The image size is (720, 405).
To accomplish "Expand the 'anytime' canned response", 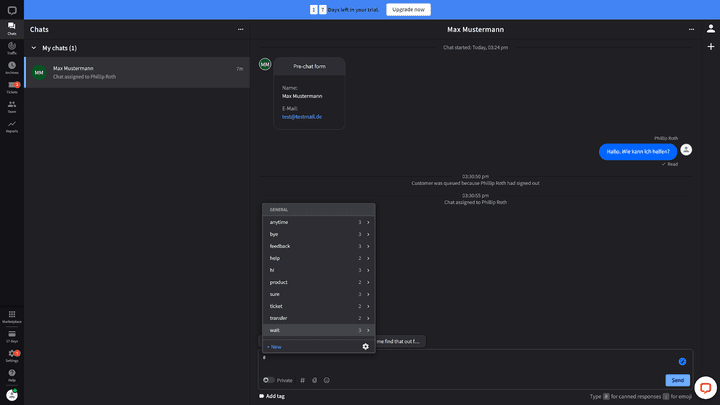I will pyautogui.click(x=368, y=222).
